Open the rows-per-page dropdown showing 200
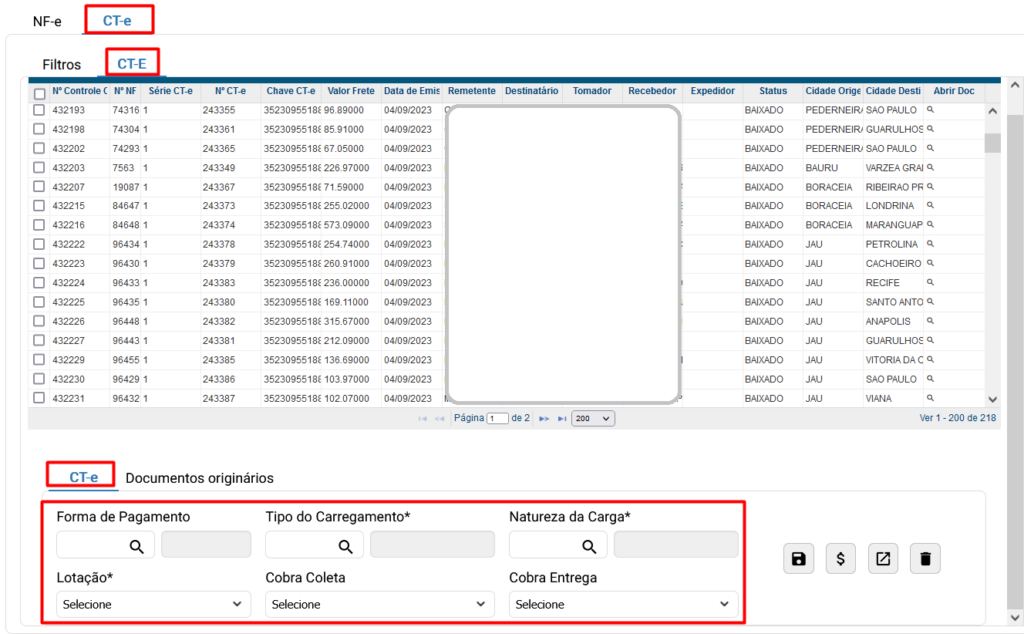 [593, 418]
